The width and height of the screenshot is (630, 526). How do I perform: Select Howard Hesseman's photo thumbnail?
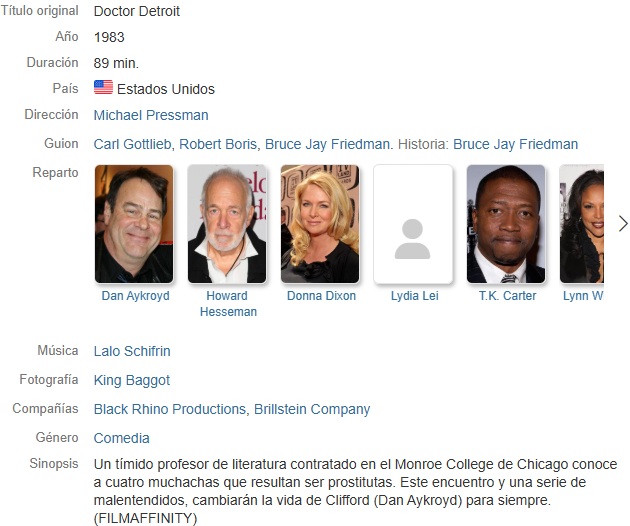tap(227, 224)
